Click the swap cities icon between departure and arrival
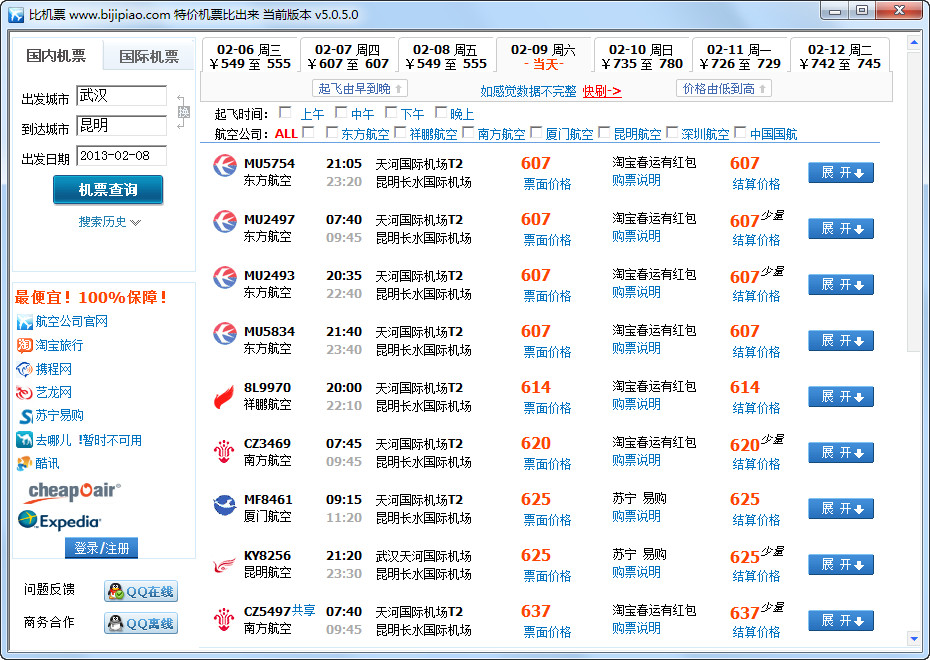This screenshot has height=660, width=930. click(x=182, y=110)
